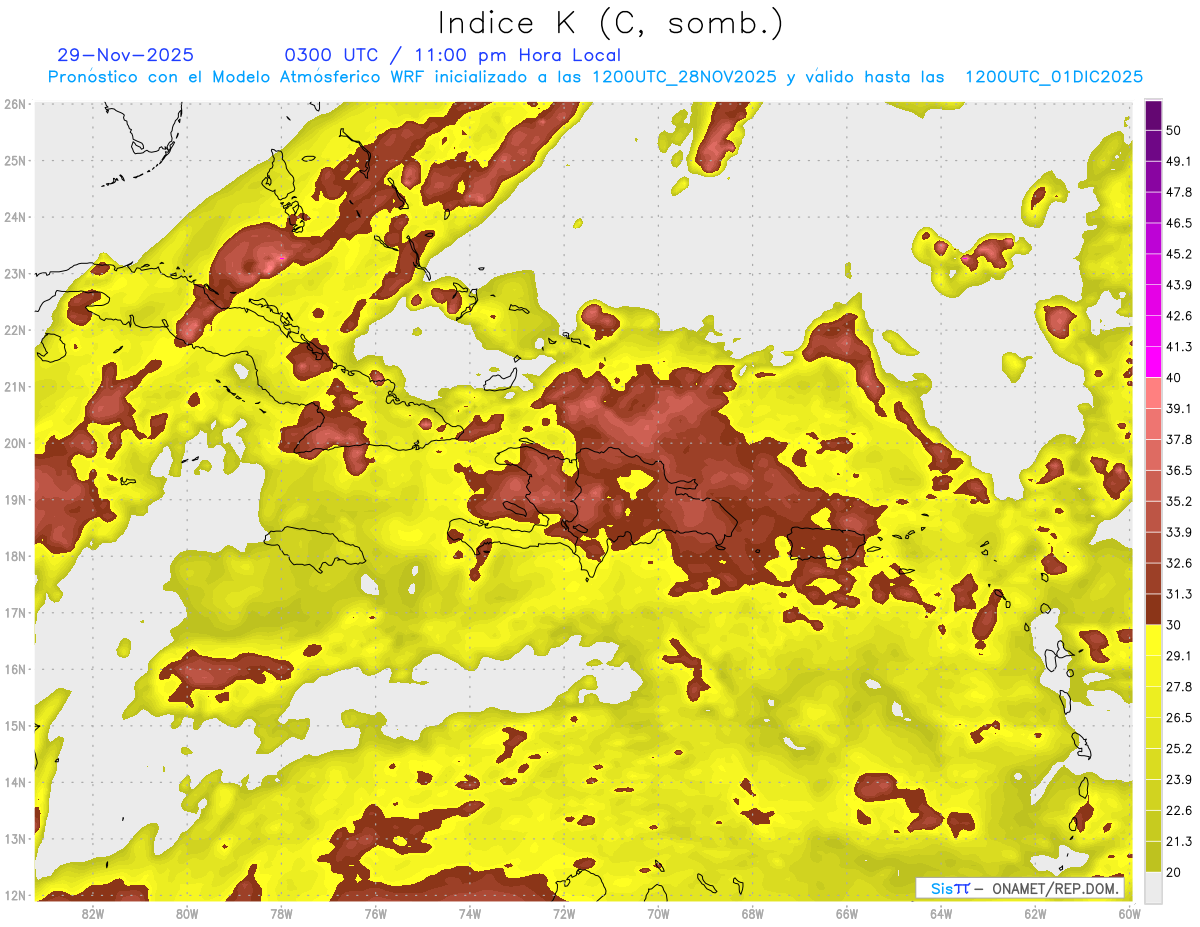Click the '22.6' colorbar value
The width and height of the screenshot is (1200, 927).
(x=1178, y=811)
